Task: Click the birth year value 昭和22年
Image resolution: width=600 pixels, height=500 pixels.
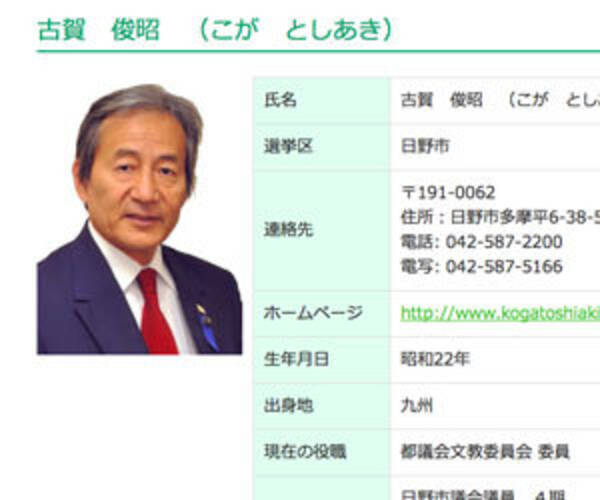Action: coord(435,360)
